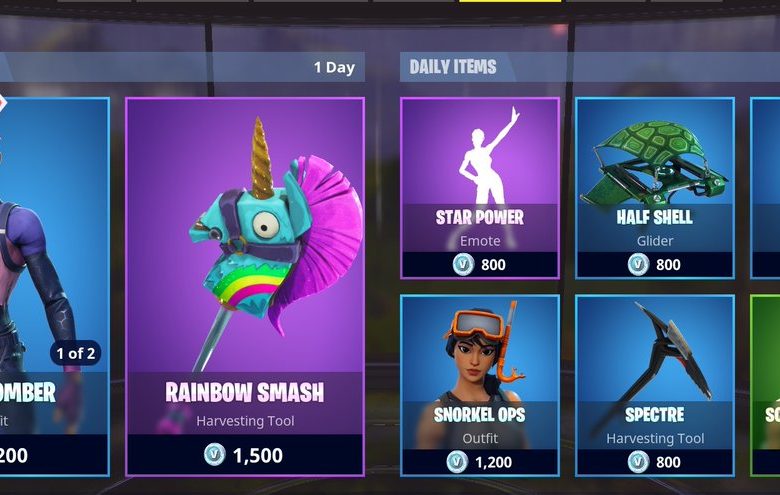The image size is (780, 495).
Task: Click the V-Bucks coin under Half Shell
Action: 638,264
